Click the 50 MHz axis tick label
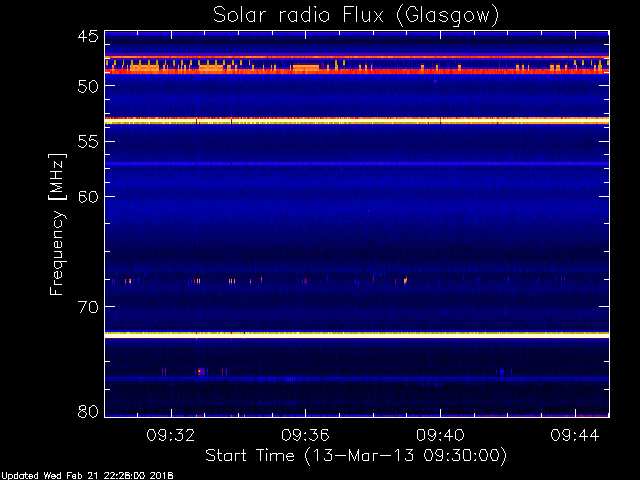 88,86
